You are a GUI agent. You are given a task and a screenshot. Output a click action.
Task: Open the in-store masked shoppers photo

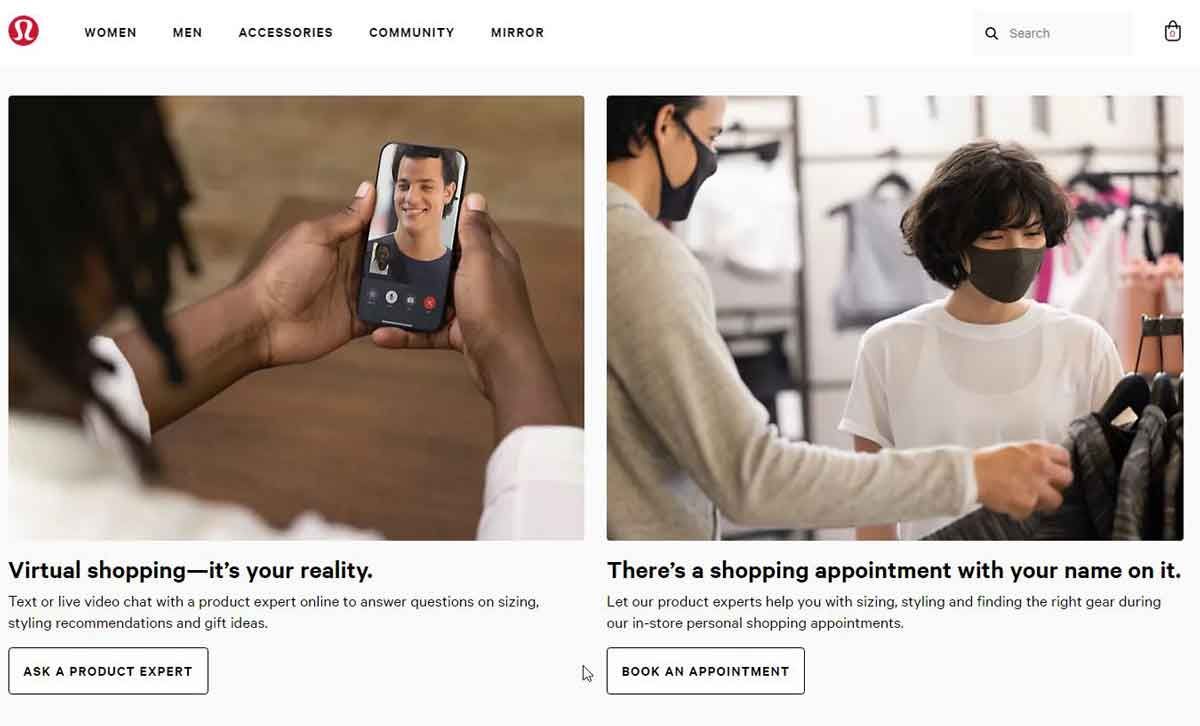tap(895, 318)
